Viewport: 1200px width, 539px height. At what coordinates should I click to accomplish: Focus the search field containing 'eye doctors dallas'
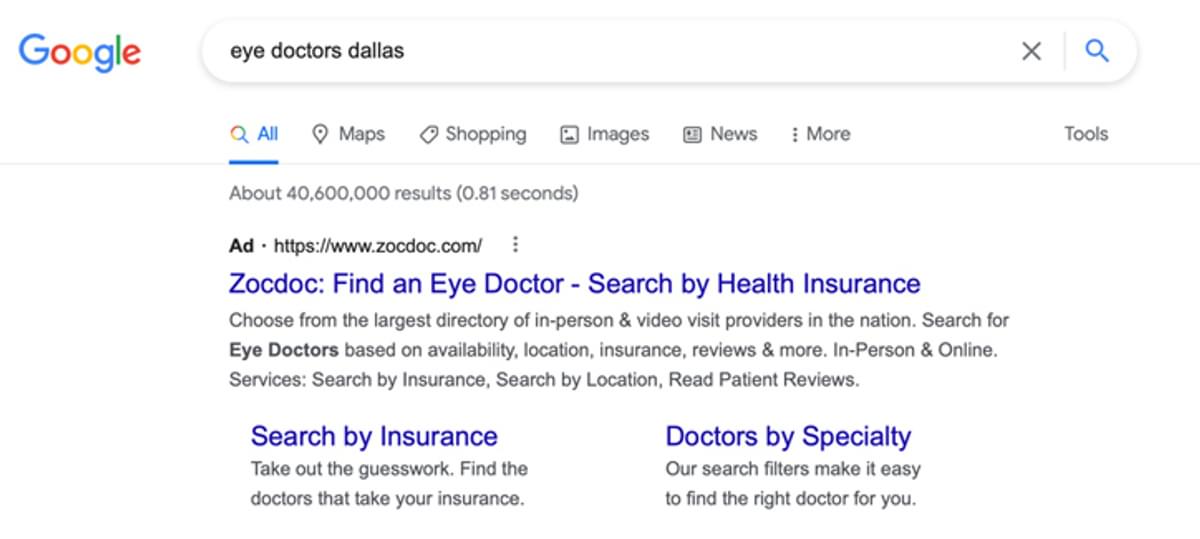coord(600,51)
